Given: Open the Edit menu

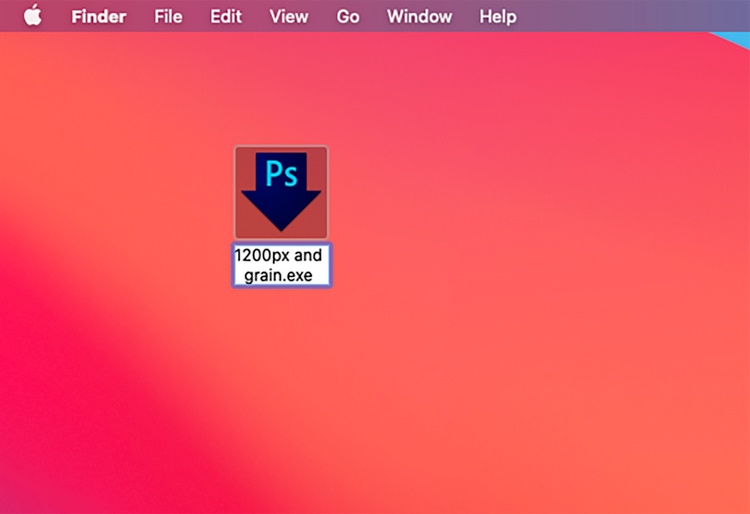Looking at the screenshot, I should [x=226, y=16].
